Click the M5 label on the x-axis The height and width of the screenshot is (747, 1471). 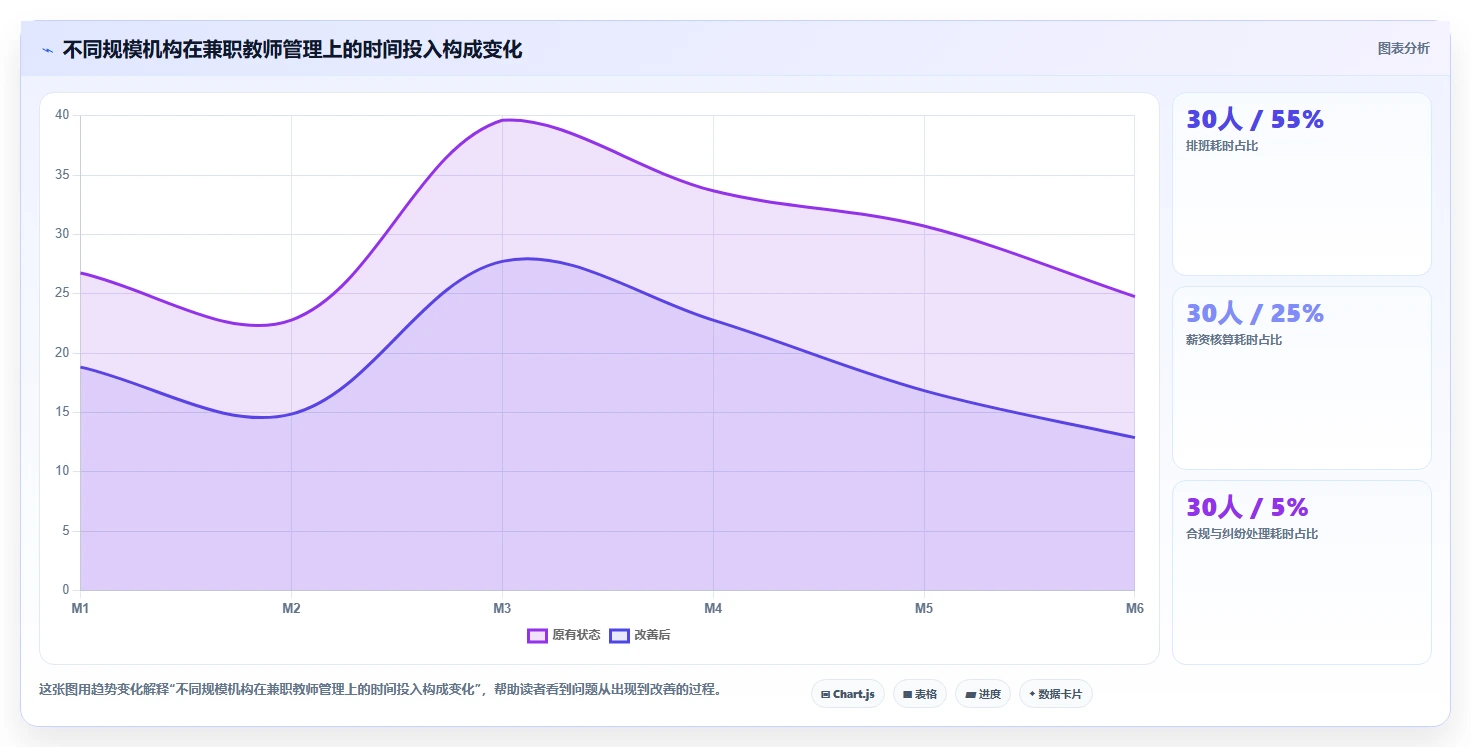tap(924, 608)
